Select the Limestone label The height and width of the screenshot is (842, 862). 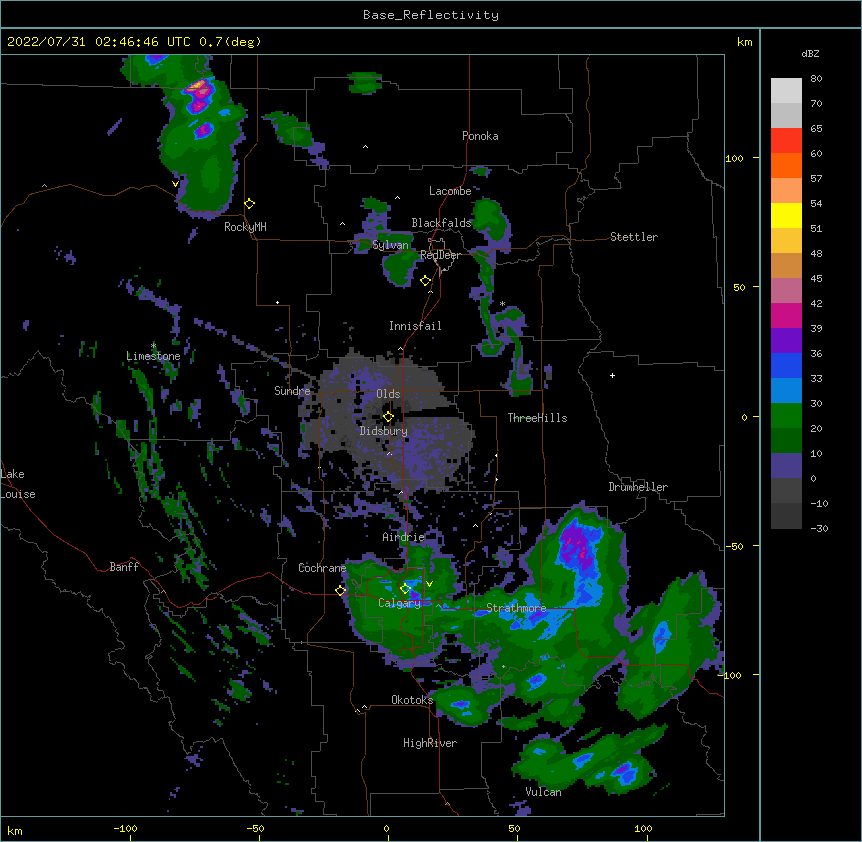153,356
